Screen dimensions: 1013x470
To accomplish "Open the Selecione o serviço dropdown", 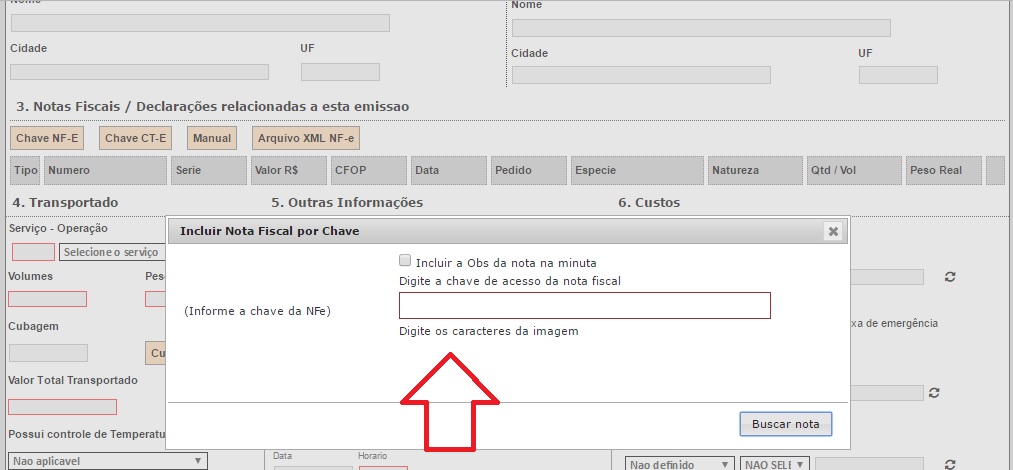I will pyautogui.click(x=111, y=252).
